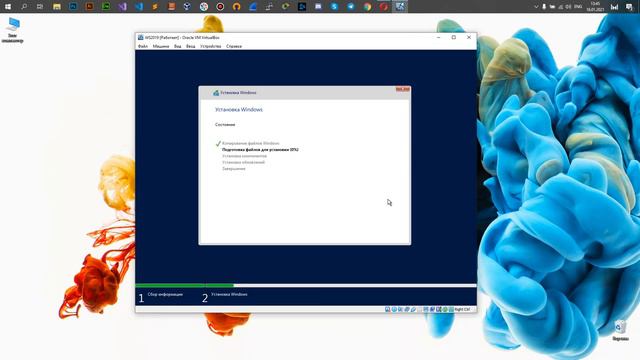Launch Visual Studio (purple) from the taskbar
This screenshot has height=360, width=640.
click(x=122, y=7)
